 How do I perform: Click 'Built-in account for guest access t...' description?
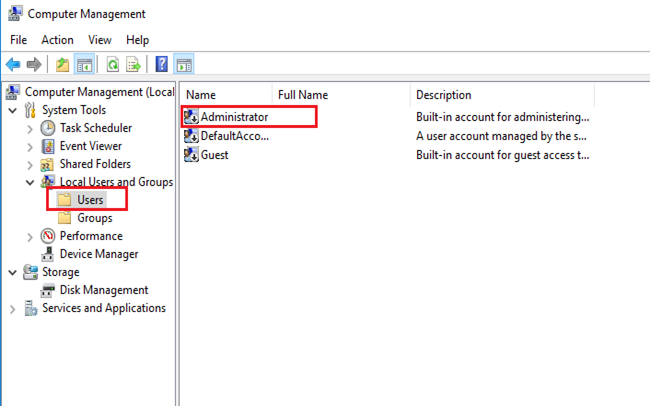(x=502, y=155)
